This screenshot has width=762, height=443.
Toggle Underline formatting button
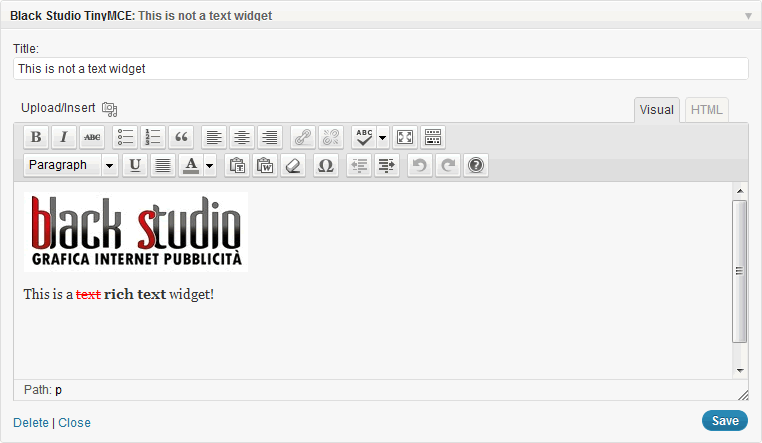pos(135,166)
